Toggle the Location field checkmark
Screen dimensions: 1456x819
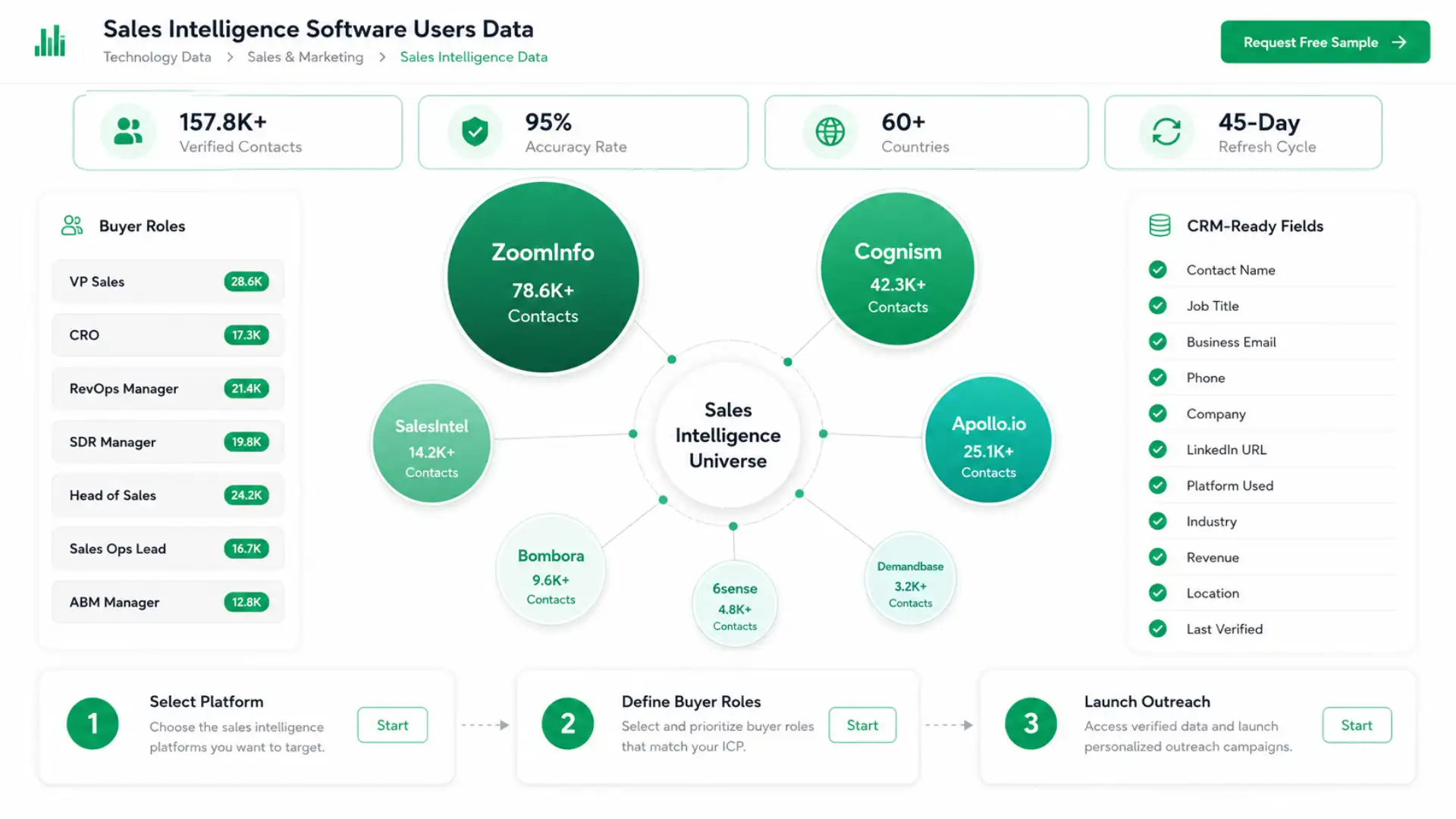[x=1157, y=592]
